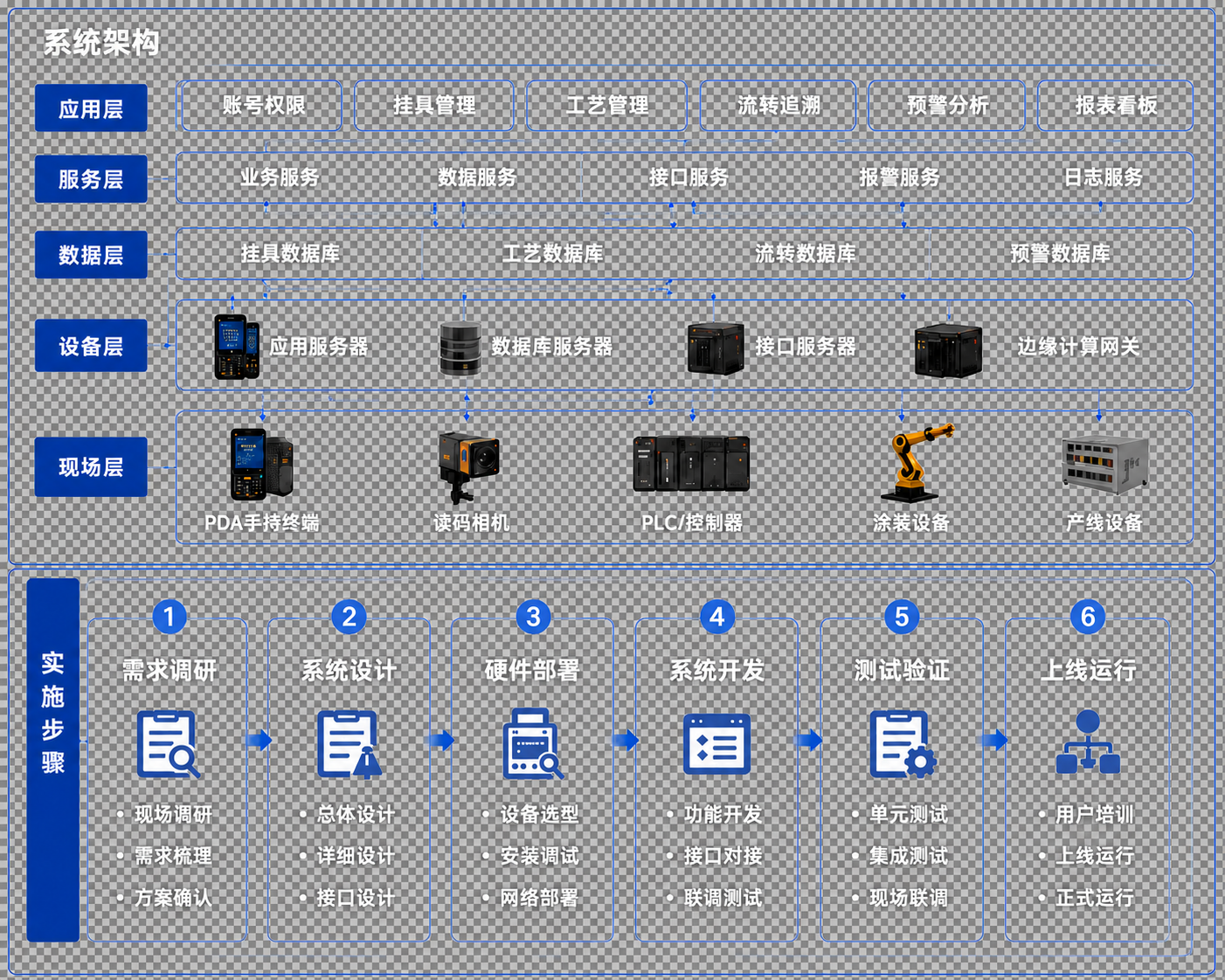Screen dimensions: 1225x980
Task: Select the 需求梳理 bullet
Action: click(x=173, y=856)
